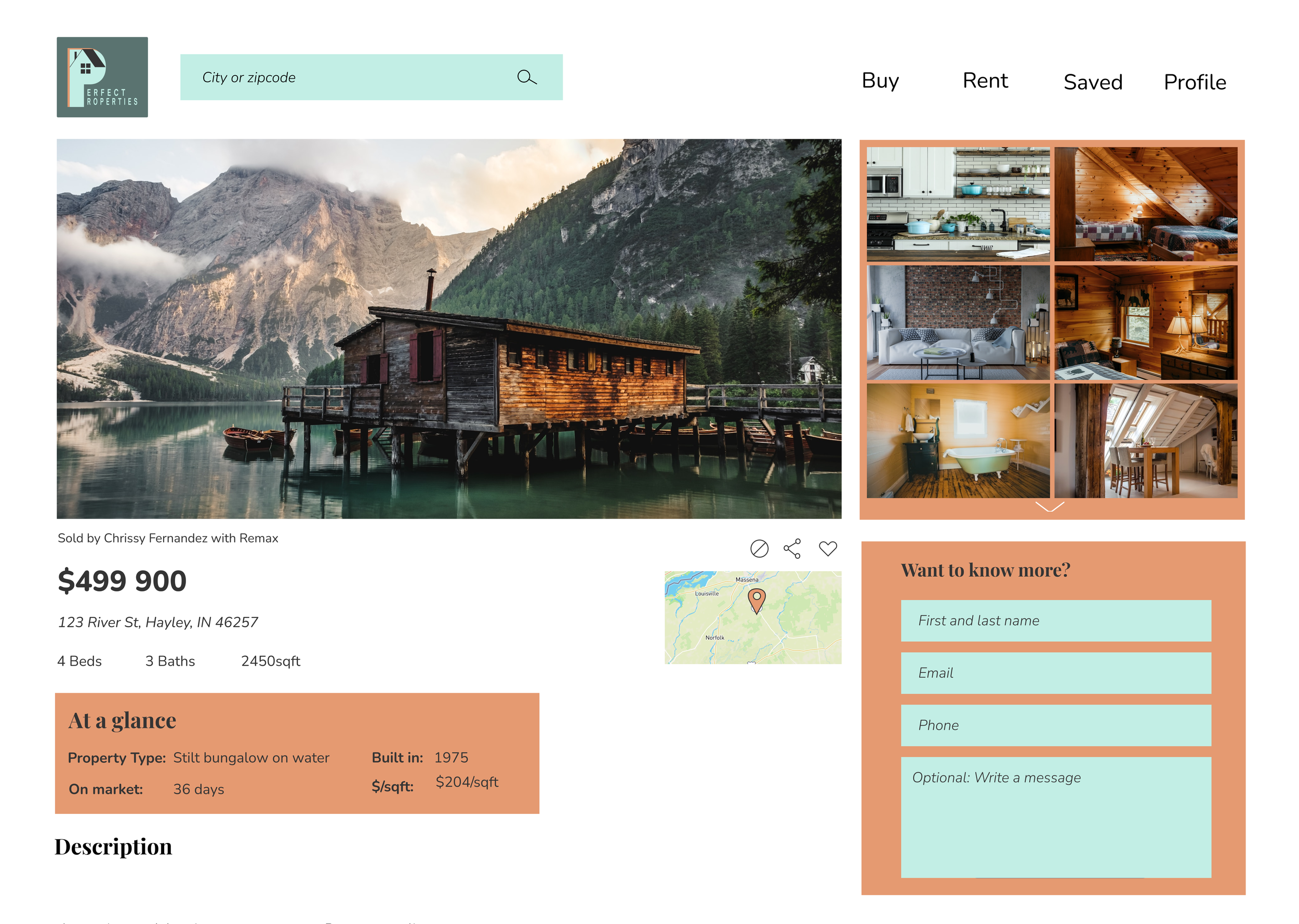Open the kitchen photo thumbnail

coord(958,204)
